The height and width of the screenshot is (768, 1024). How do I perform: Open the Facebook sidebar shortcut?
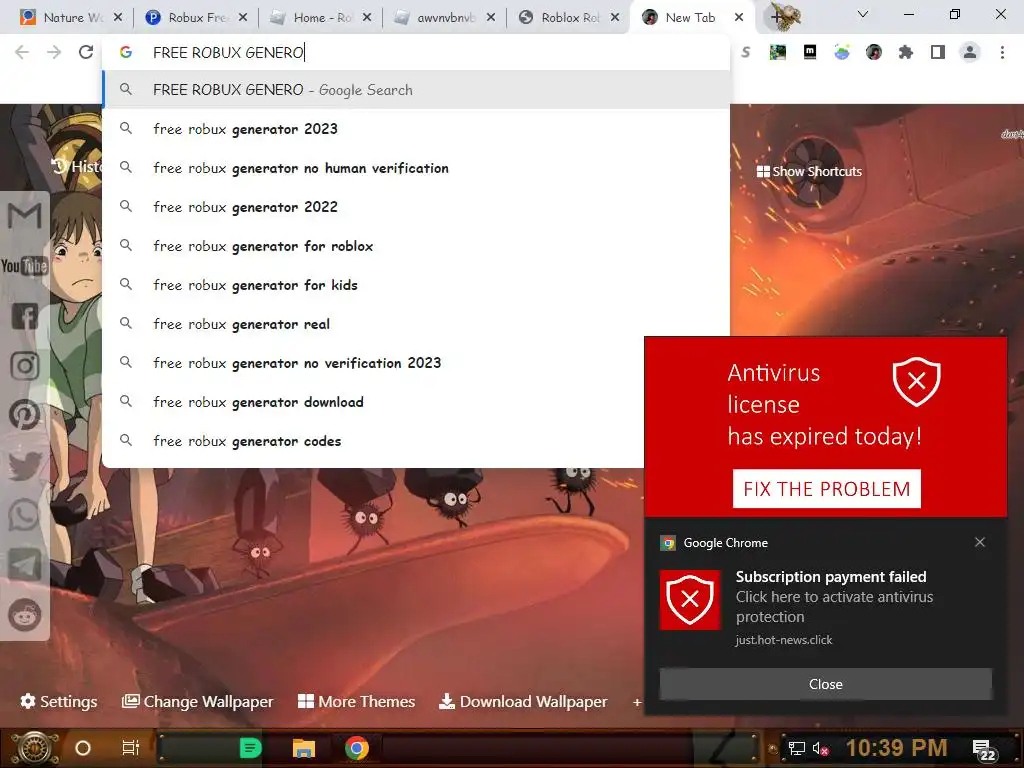pos(25,316)
